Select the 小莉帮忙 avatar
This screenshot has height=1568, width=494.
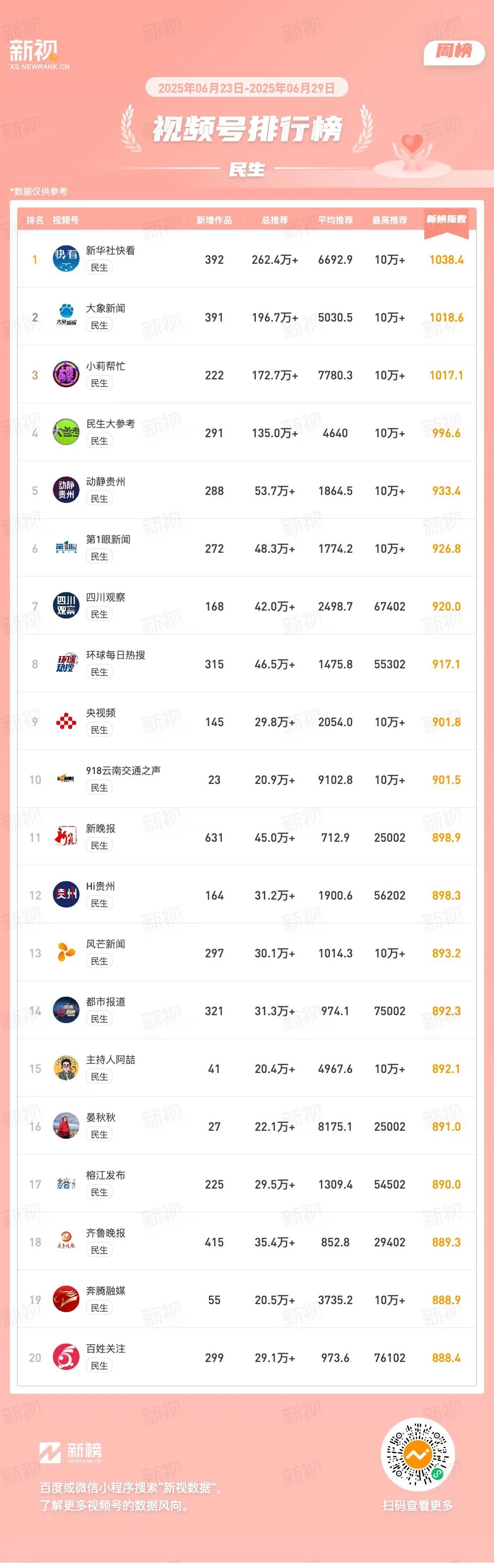[x=66, y=374]
